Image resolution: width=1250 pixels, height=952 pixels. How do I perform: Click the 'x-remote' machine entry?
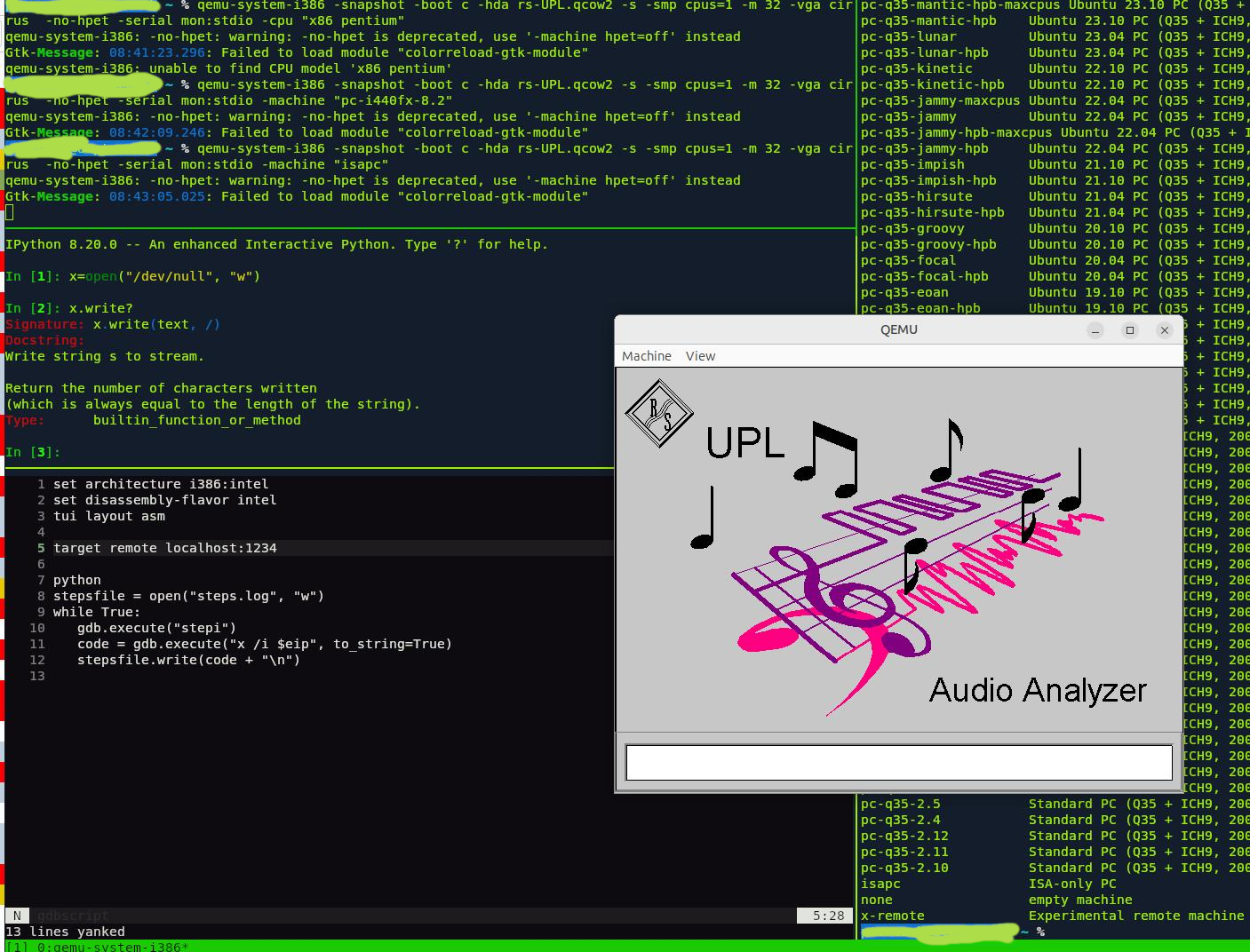892,916
